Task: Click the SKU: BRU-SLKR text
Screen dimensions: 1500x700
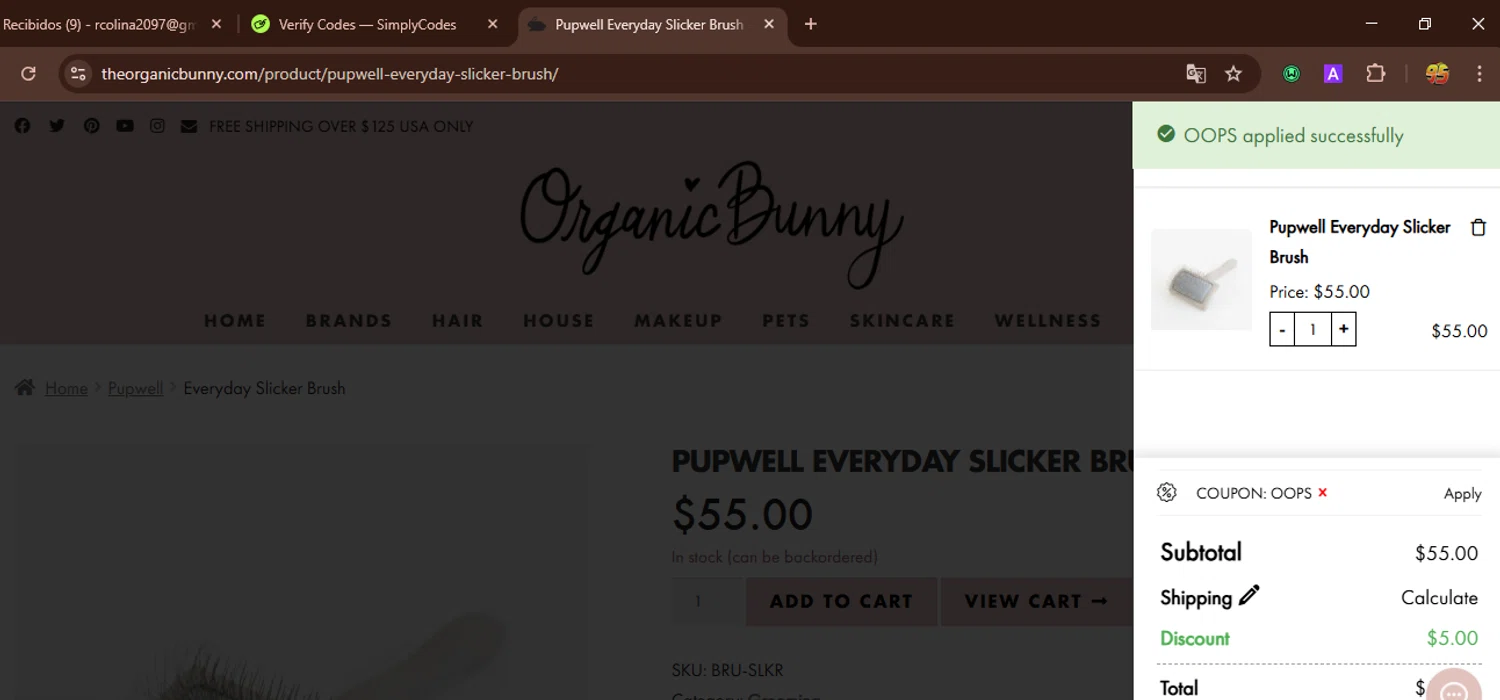Action: click(x=727, y=670)
